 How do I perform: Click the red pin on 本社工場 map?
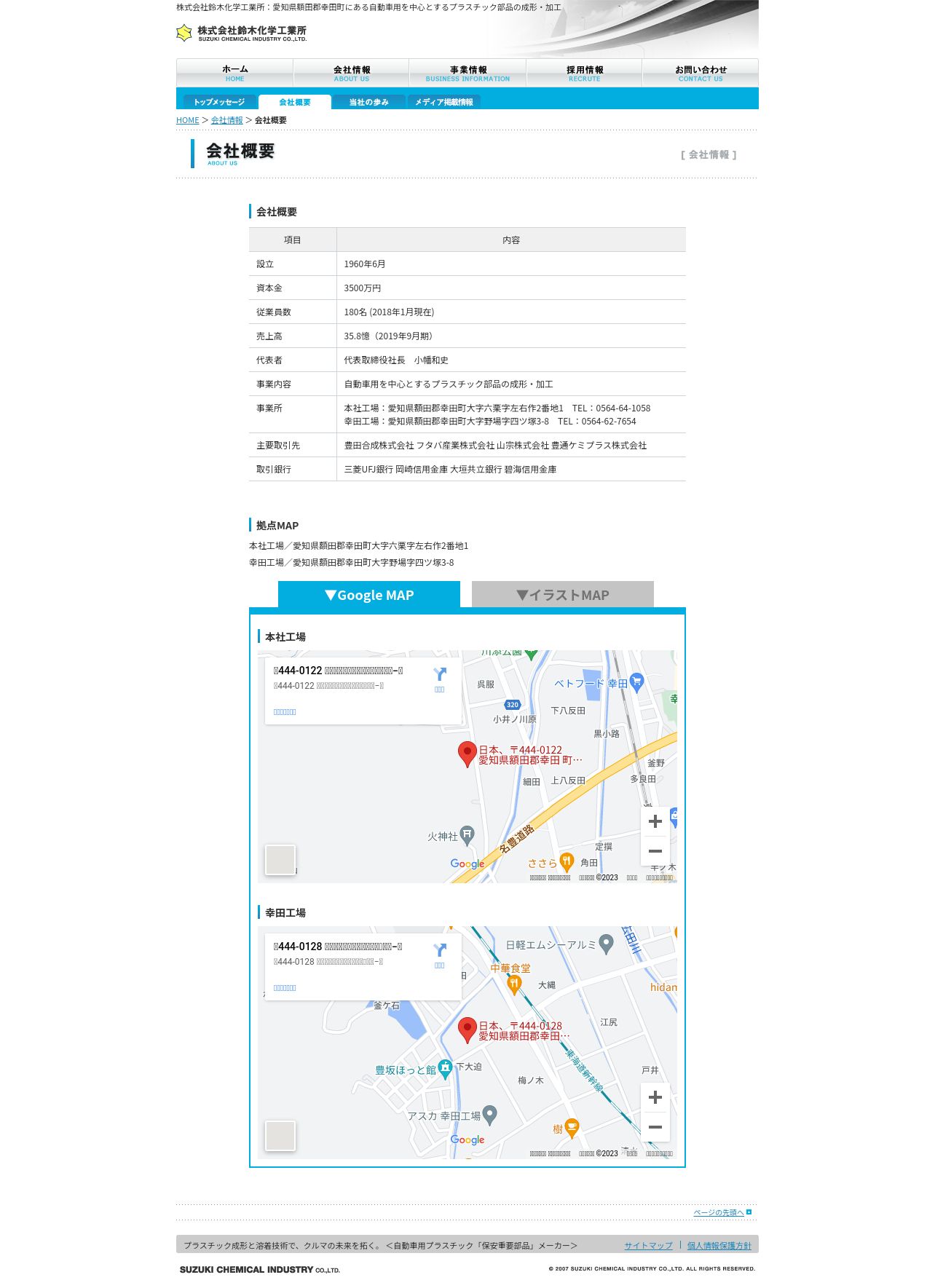tap(467, 754)
